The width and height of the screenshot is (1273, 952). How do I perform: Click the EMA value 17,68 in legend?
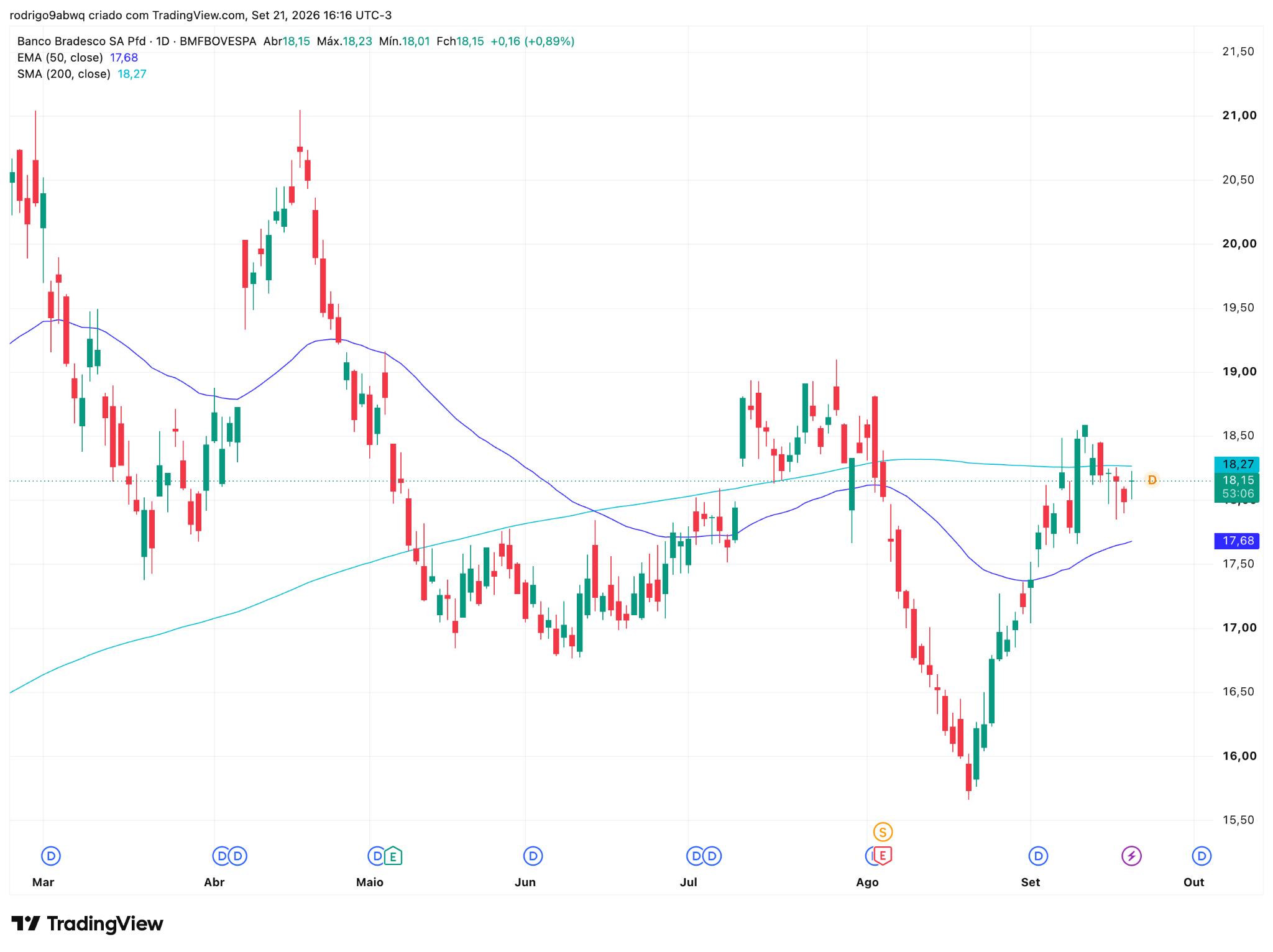point(124,58)
